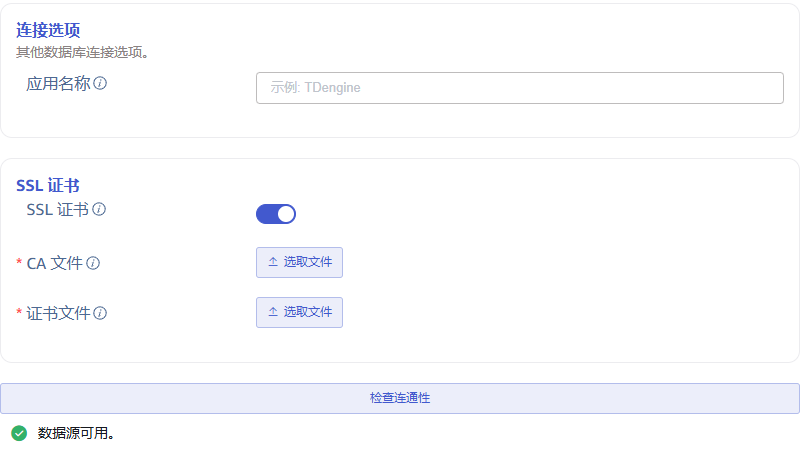Screen dimensions: 800x467
Task: Click the 其他数据库连接选项 description text
Action: [x=82, y=52]
